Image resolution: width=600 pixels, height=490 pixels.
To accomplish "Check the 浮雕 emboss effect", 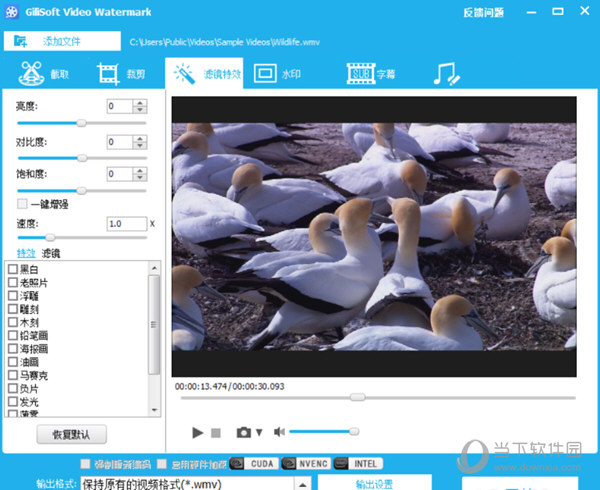I will [13, 295].
